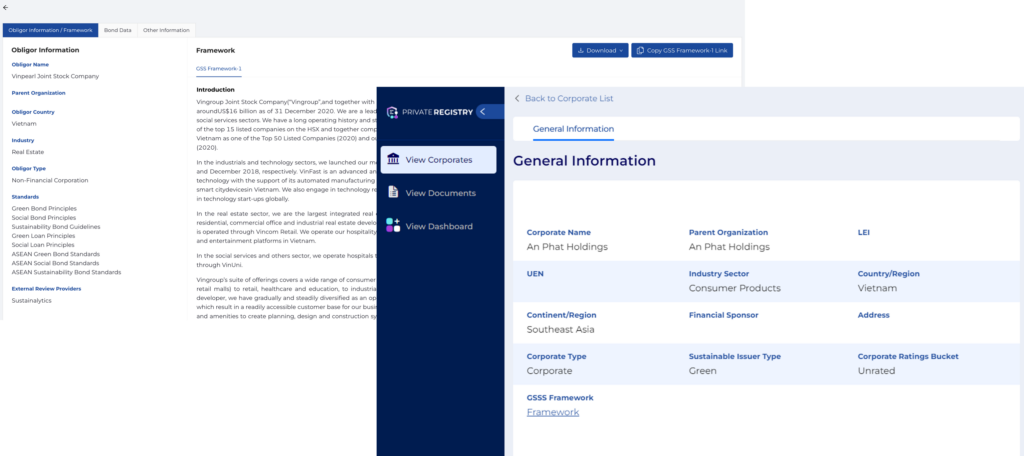Click the View Documents file icon
This screenshot has height=456, width=1024.
click(x=393, y=192)
